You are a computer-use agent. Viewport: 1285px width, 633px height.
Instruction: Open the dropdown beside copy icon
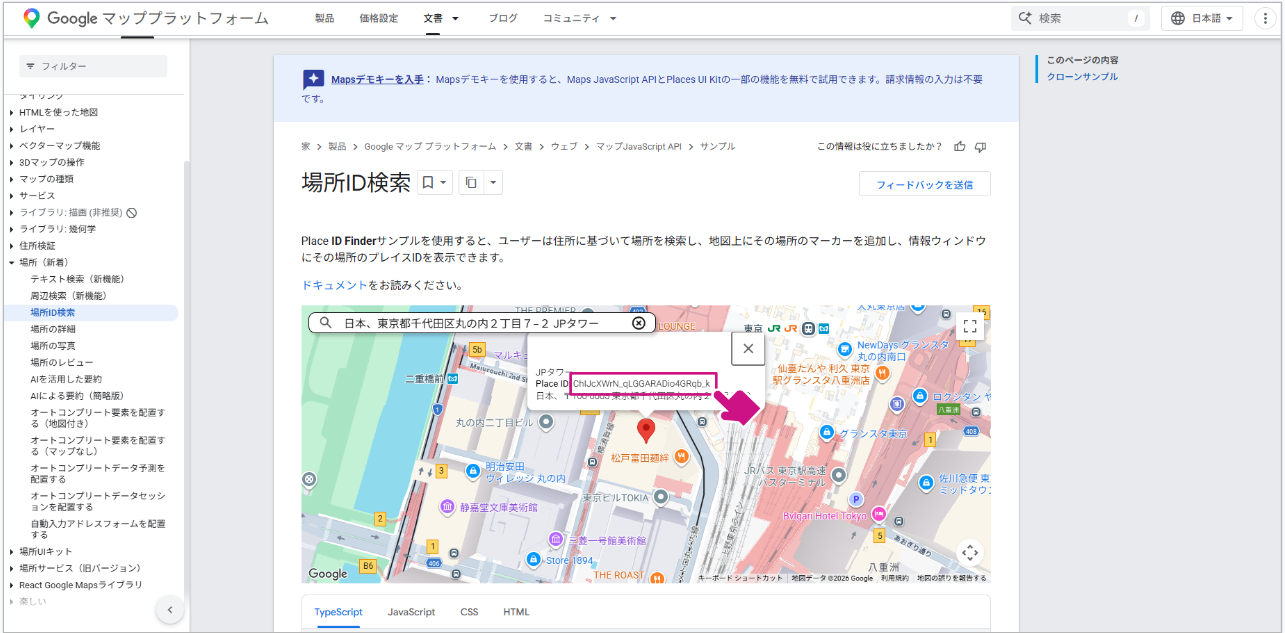coord(493,182)
